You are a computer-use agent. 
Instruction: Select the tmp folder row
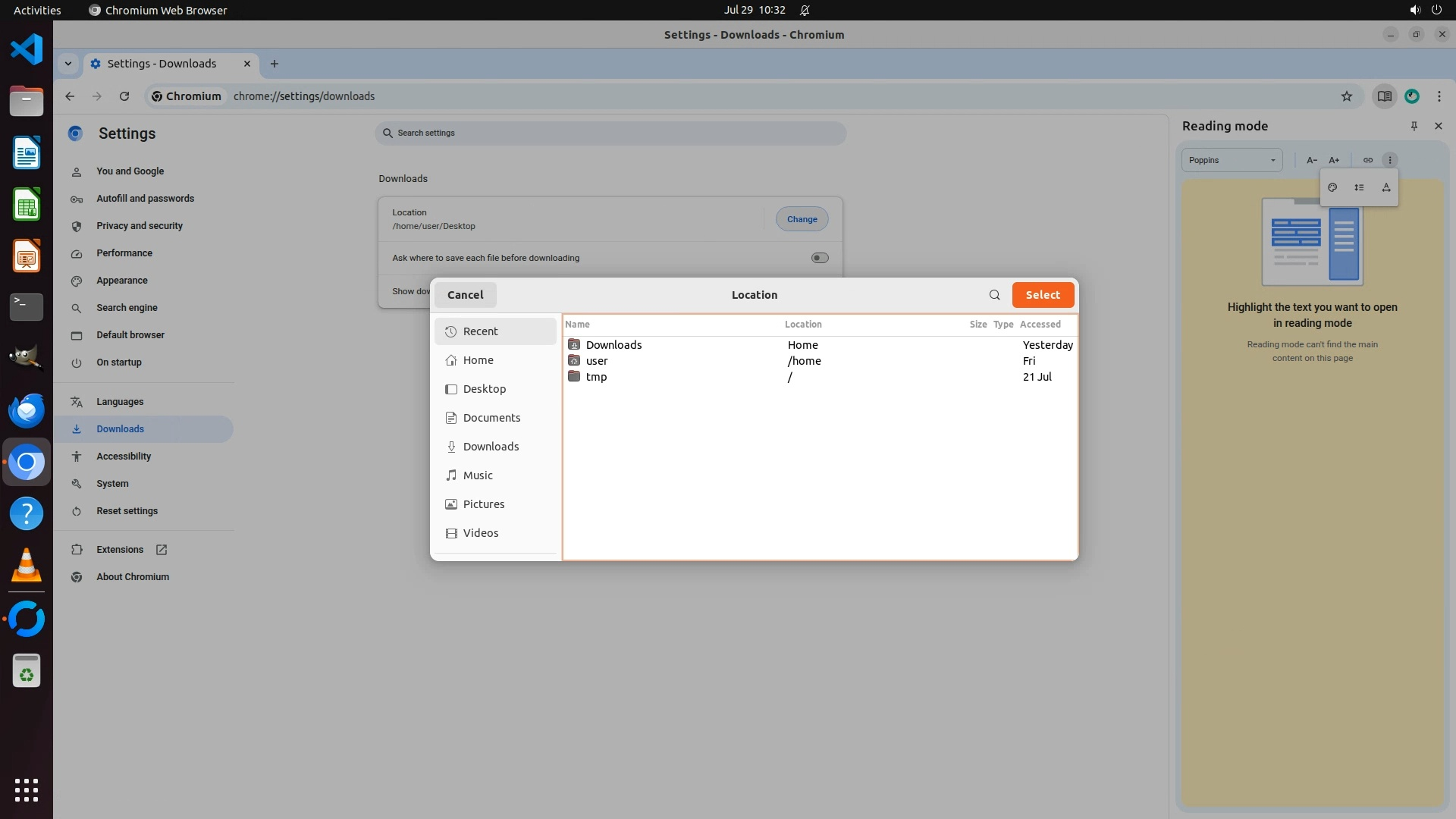[596, 377]
